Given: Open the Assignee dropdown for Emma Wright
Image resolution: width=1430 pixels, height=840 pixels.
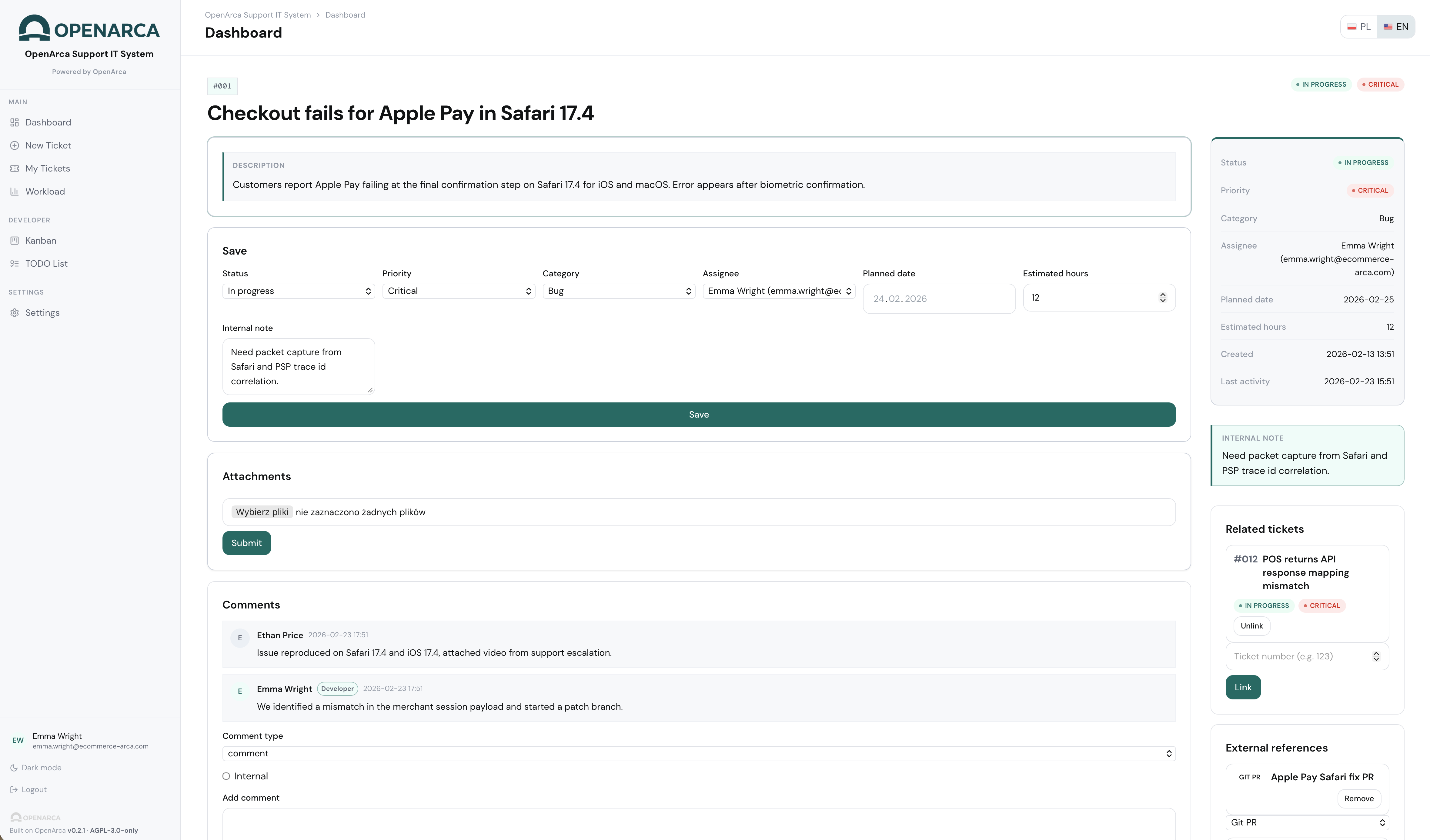Looking at the screenshot, I should (x=779, y=291).
